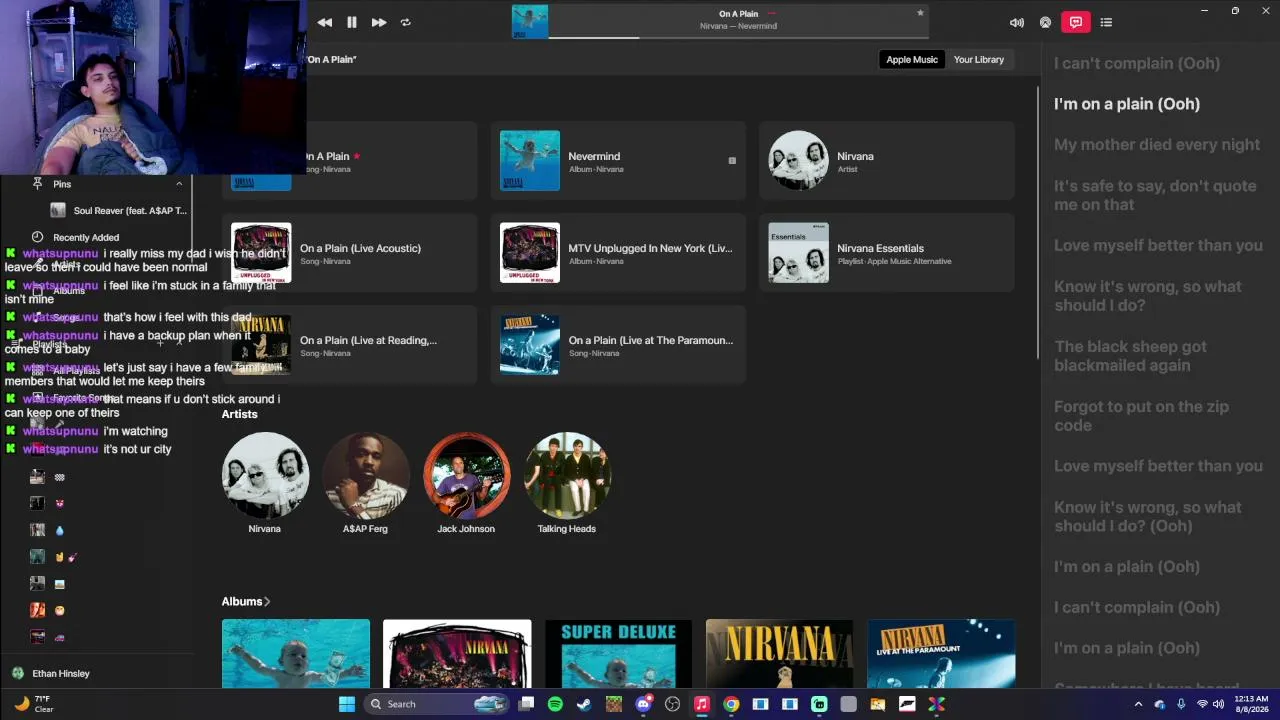
Task: Toggle the lyrics panel button
Action: point(1075,22)
